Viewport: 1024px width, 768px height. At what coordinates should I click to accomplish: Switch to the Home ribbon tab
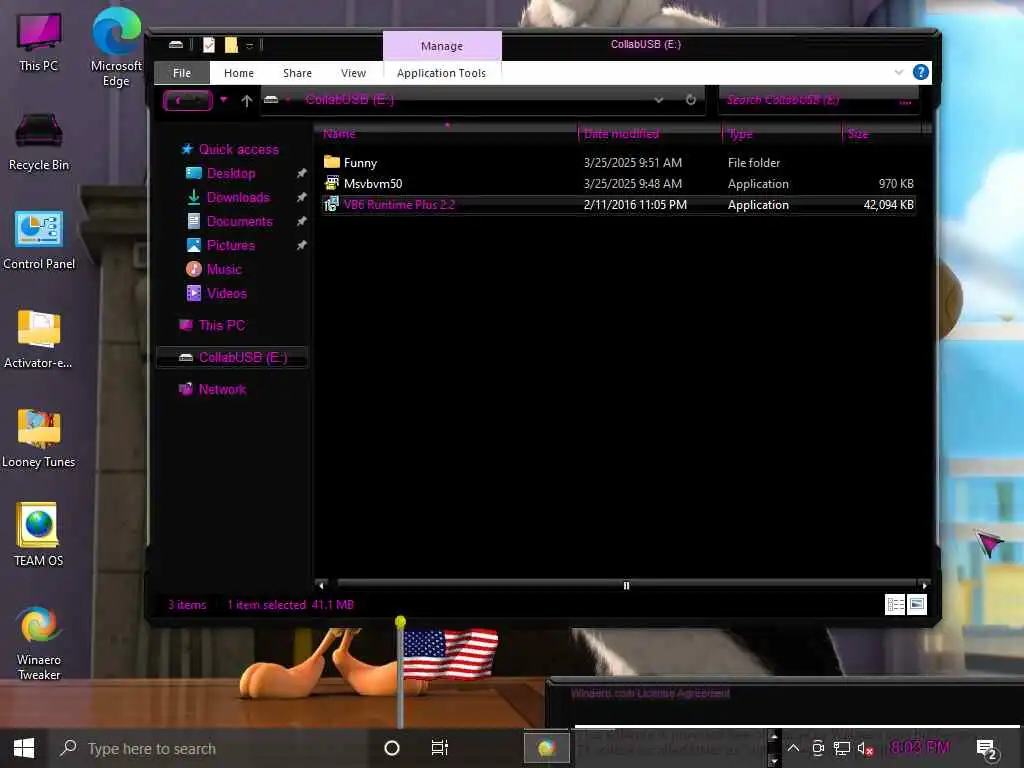coord(238,72)
